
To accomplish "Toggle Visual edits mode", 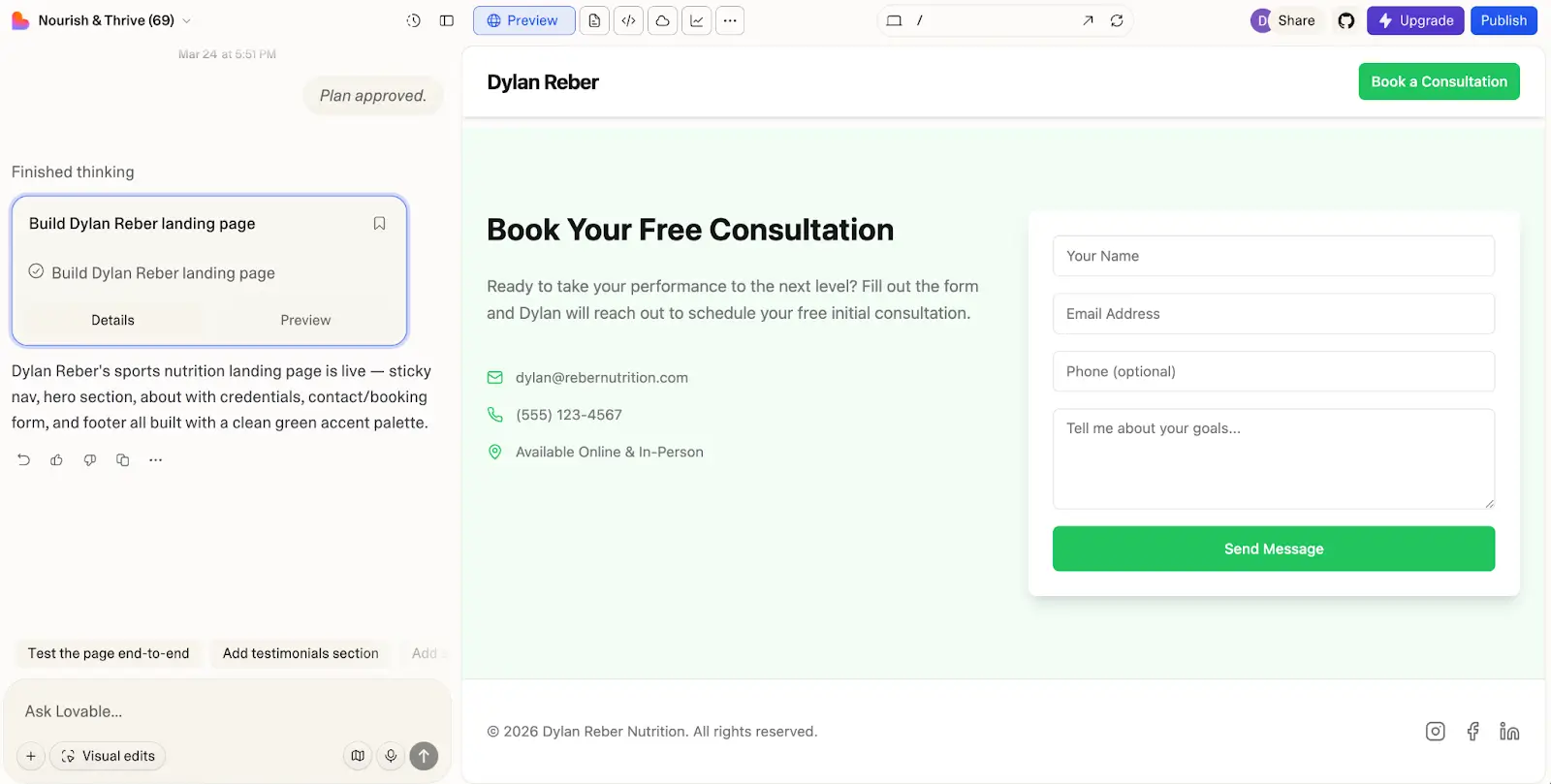I will pos(108,756).
